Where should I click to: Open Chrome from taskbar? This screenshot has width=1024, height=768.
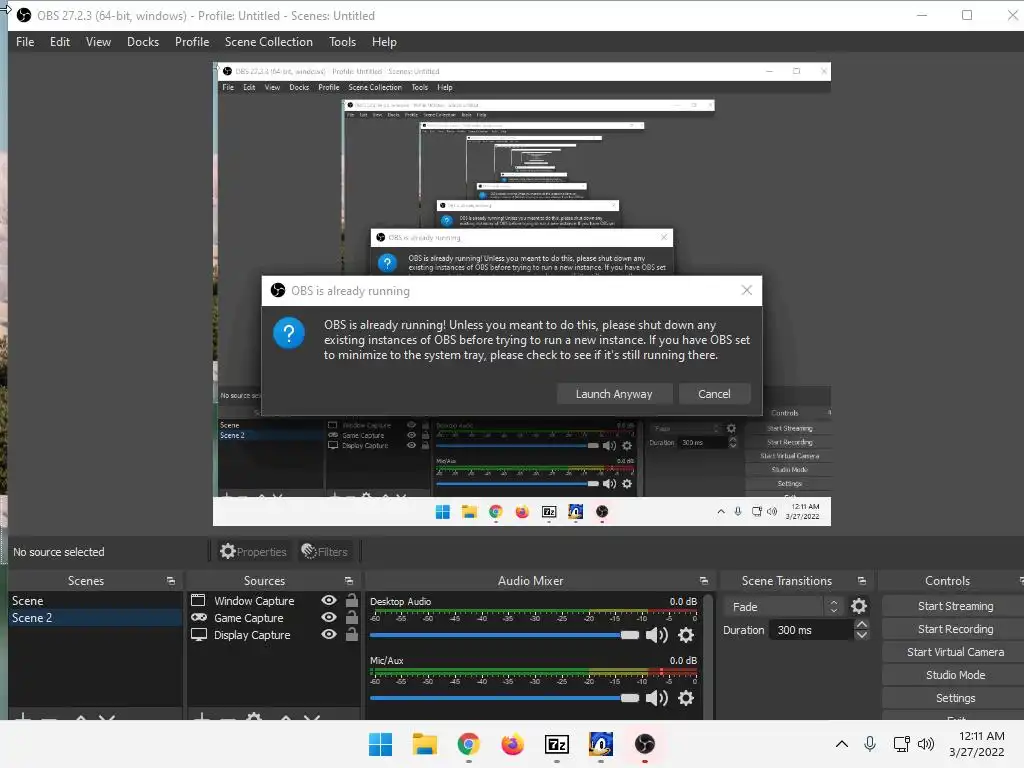[x=468, y=744]
